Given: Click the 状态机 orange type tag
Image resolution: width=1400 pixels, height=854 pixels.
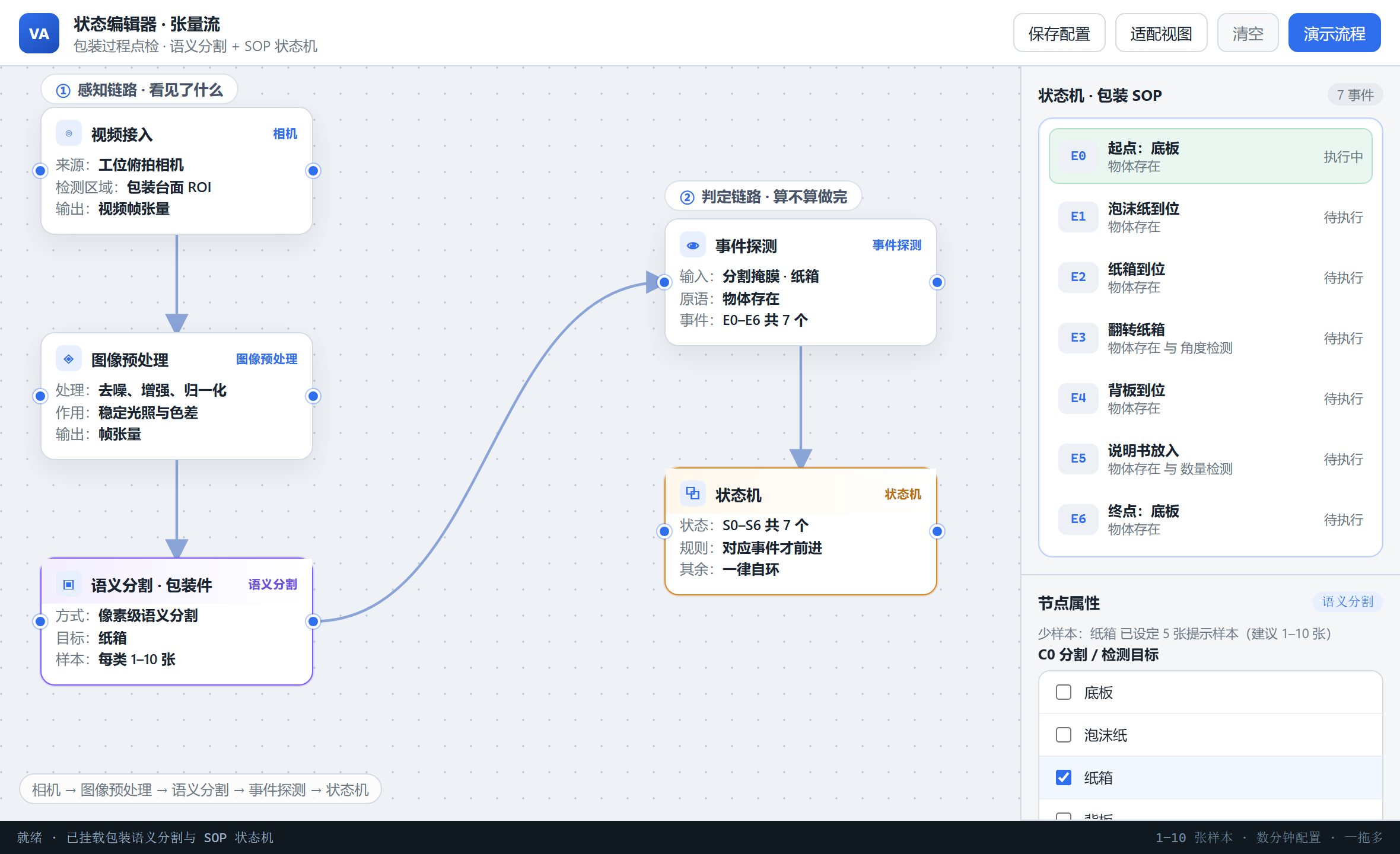Looking at the screenshot, I should point(903,494).
